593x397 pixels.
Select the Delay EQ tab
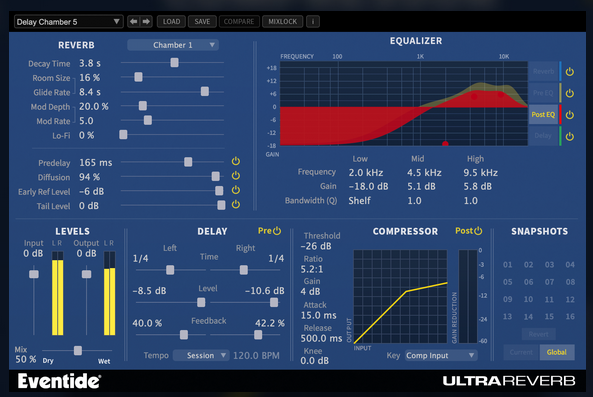tap(543, 136)
